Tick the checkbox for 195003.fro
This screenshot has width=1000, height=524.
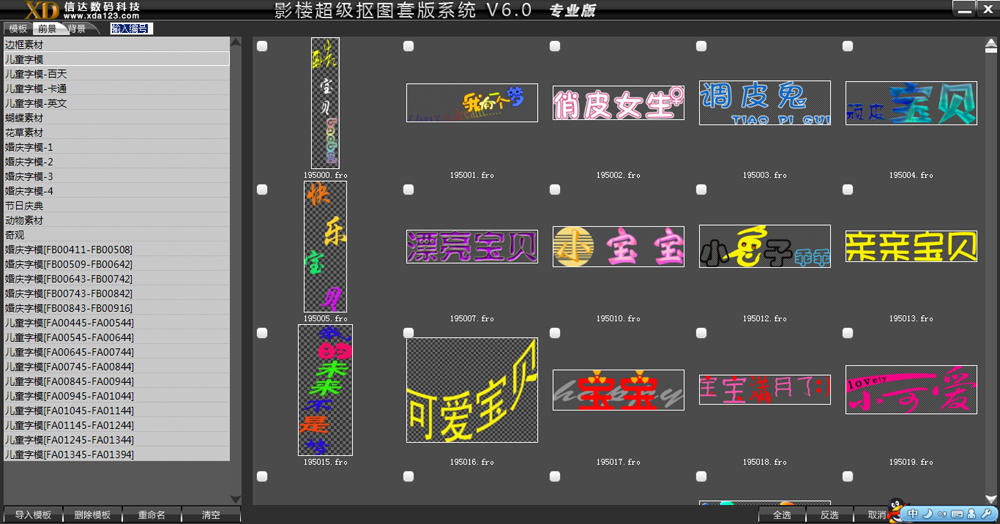[702, 46]
